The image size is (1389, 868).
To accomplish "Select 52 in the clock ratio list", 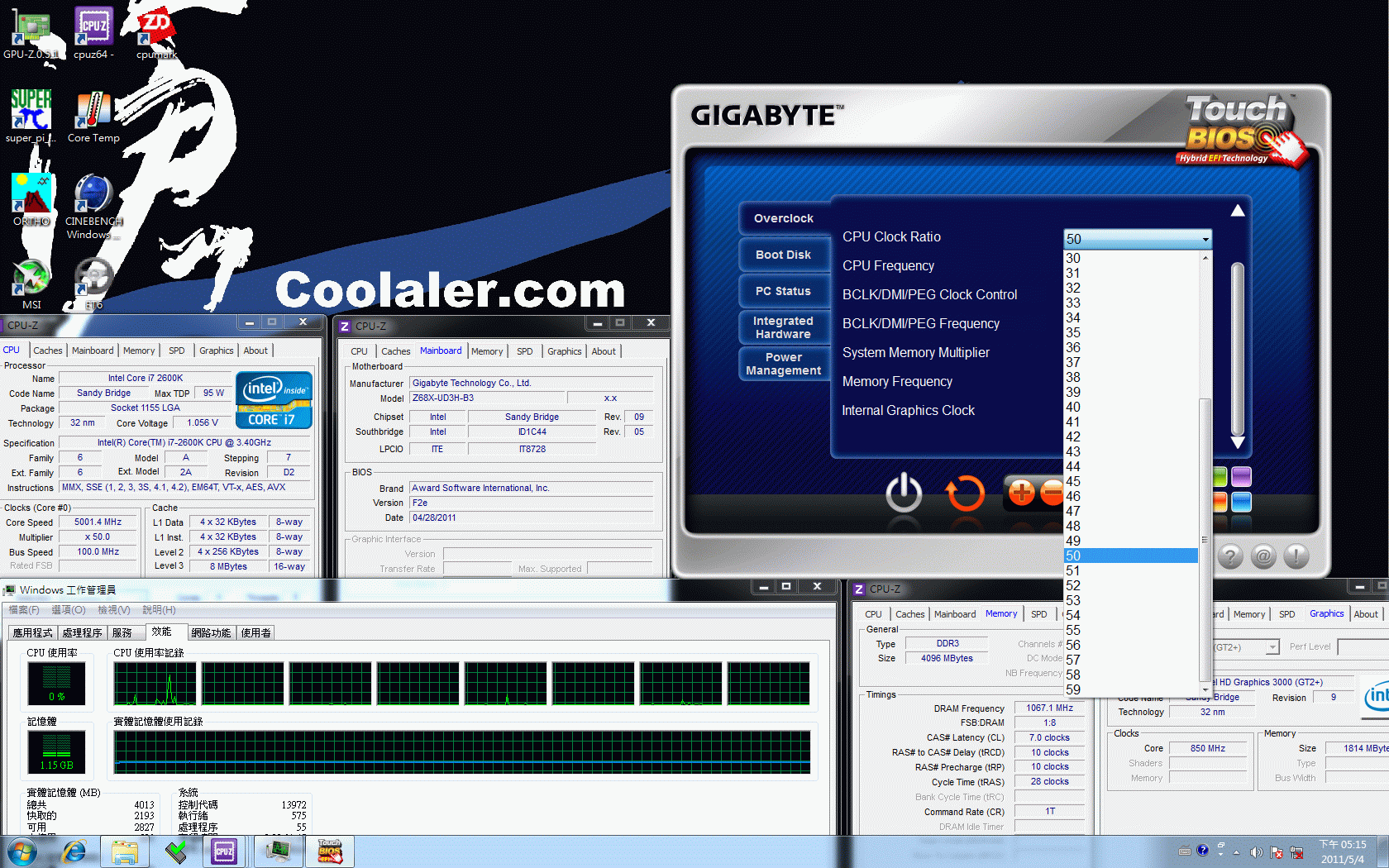I will (x=1073, y=585).
